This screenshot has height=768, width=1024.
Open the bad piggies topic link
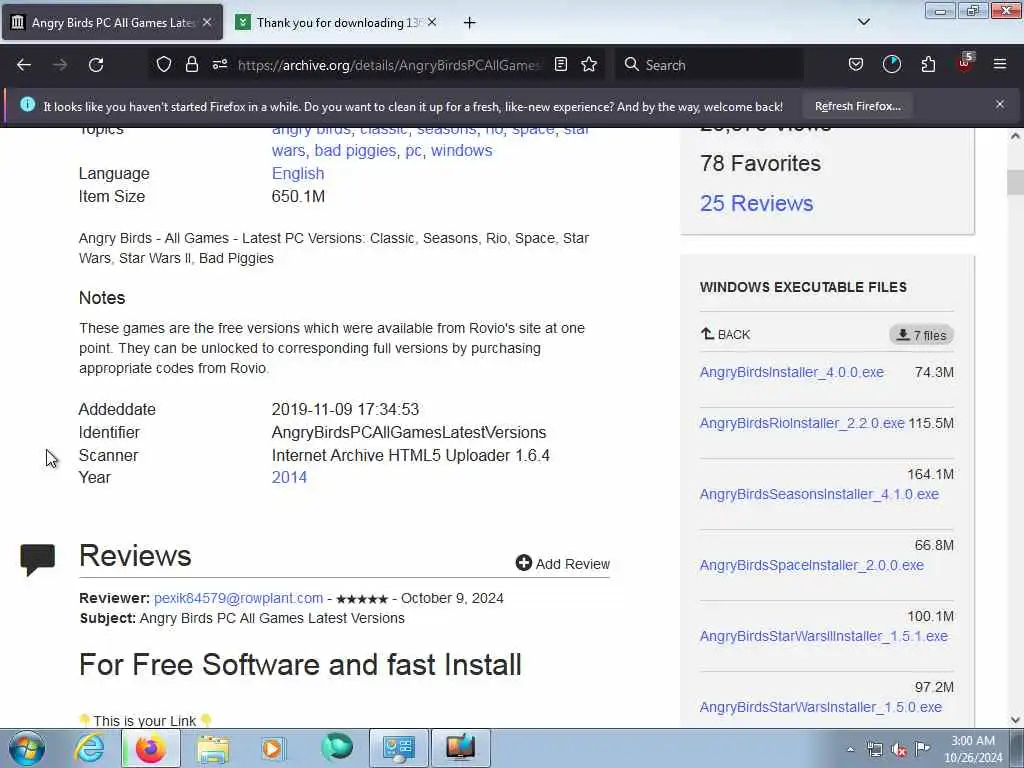point(355,150)
